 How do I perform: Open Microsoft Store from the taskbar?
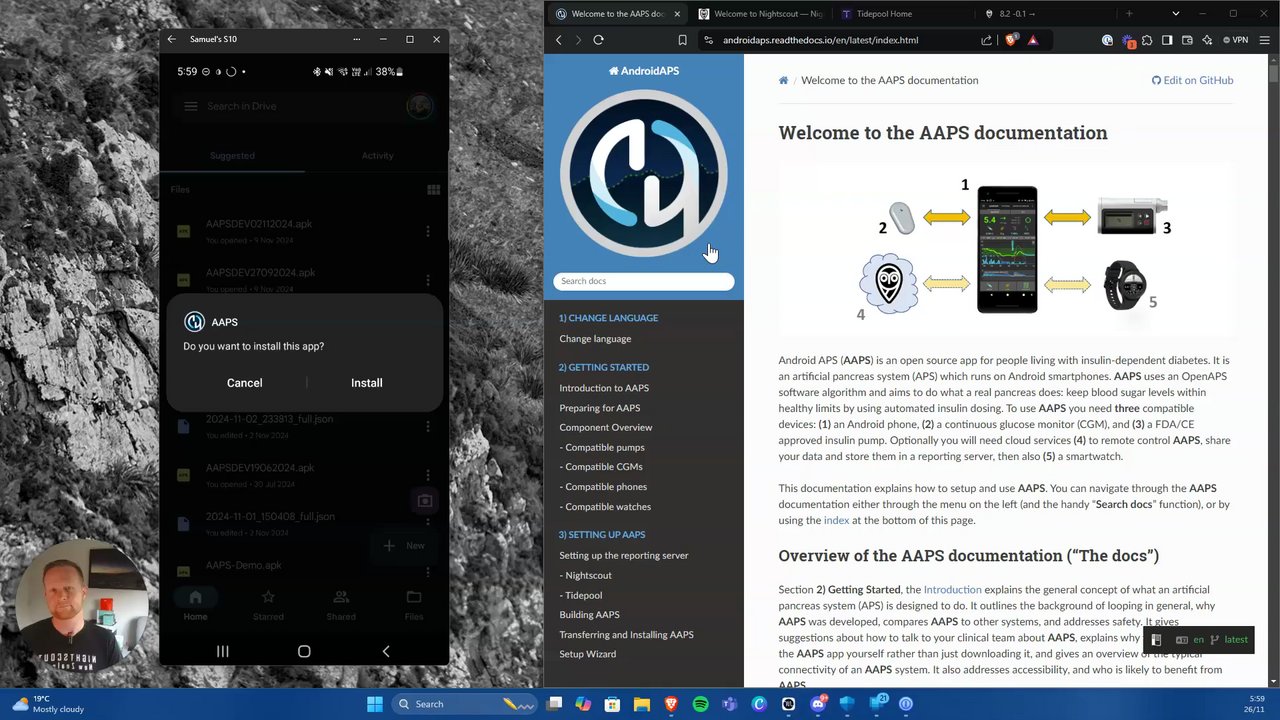pos(612,704)
